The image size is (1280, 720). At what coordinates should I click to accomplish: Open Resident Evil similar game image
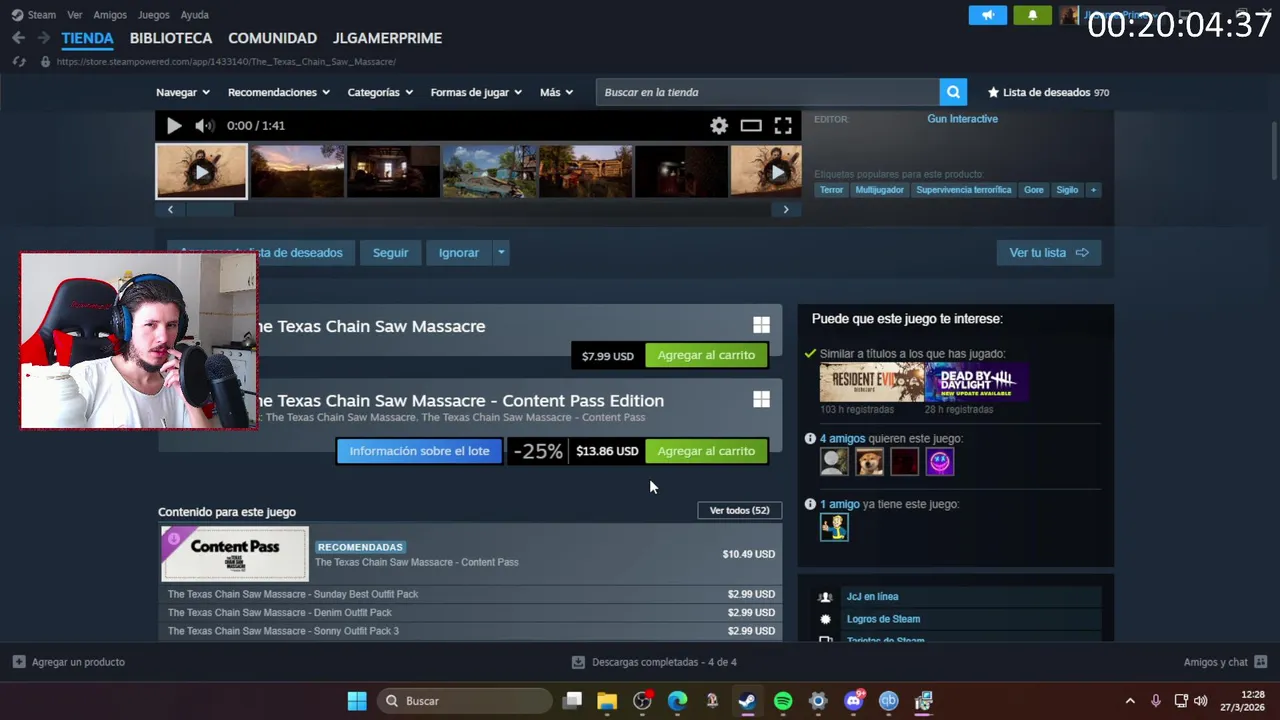point(872,382)
